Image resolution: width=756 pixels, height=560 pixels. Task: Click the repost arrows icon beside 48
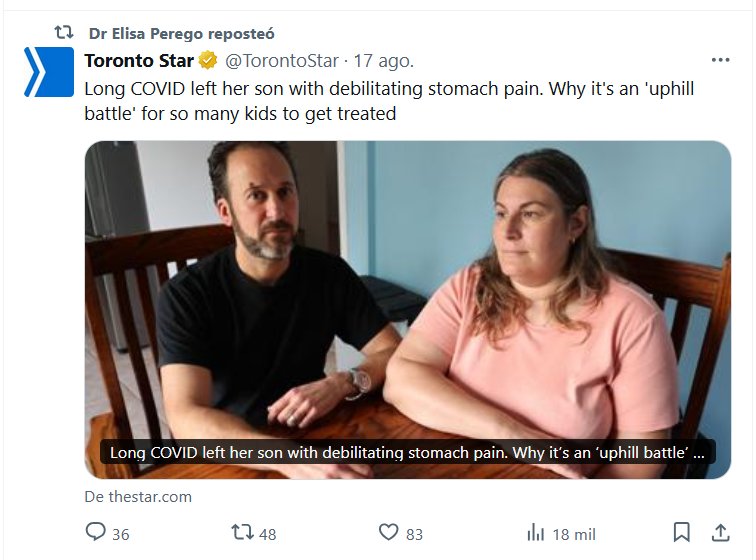(241, 532)
